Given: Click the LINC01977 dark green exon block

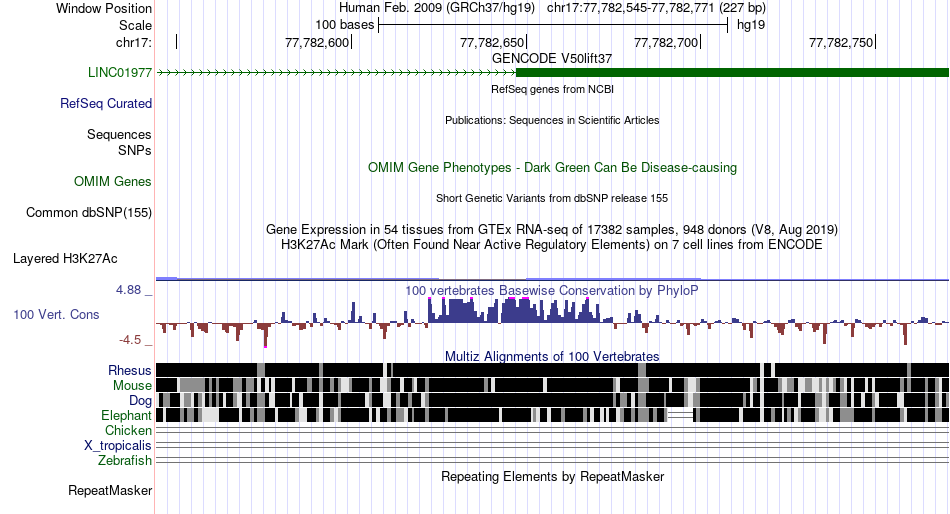Looking at the screenshot, I should click(x=732, y=73).
